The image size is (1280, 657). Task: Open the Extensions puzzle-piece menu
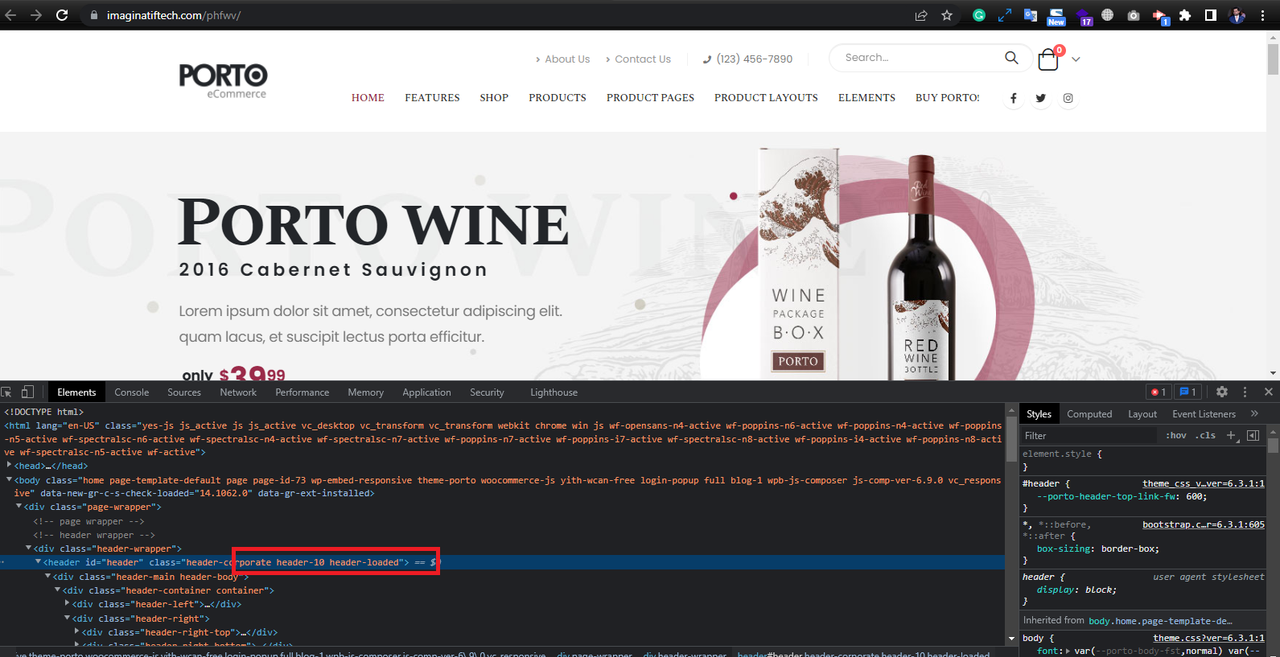click(x=1185, y=16)
